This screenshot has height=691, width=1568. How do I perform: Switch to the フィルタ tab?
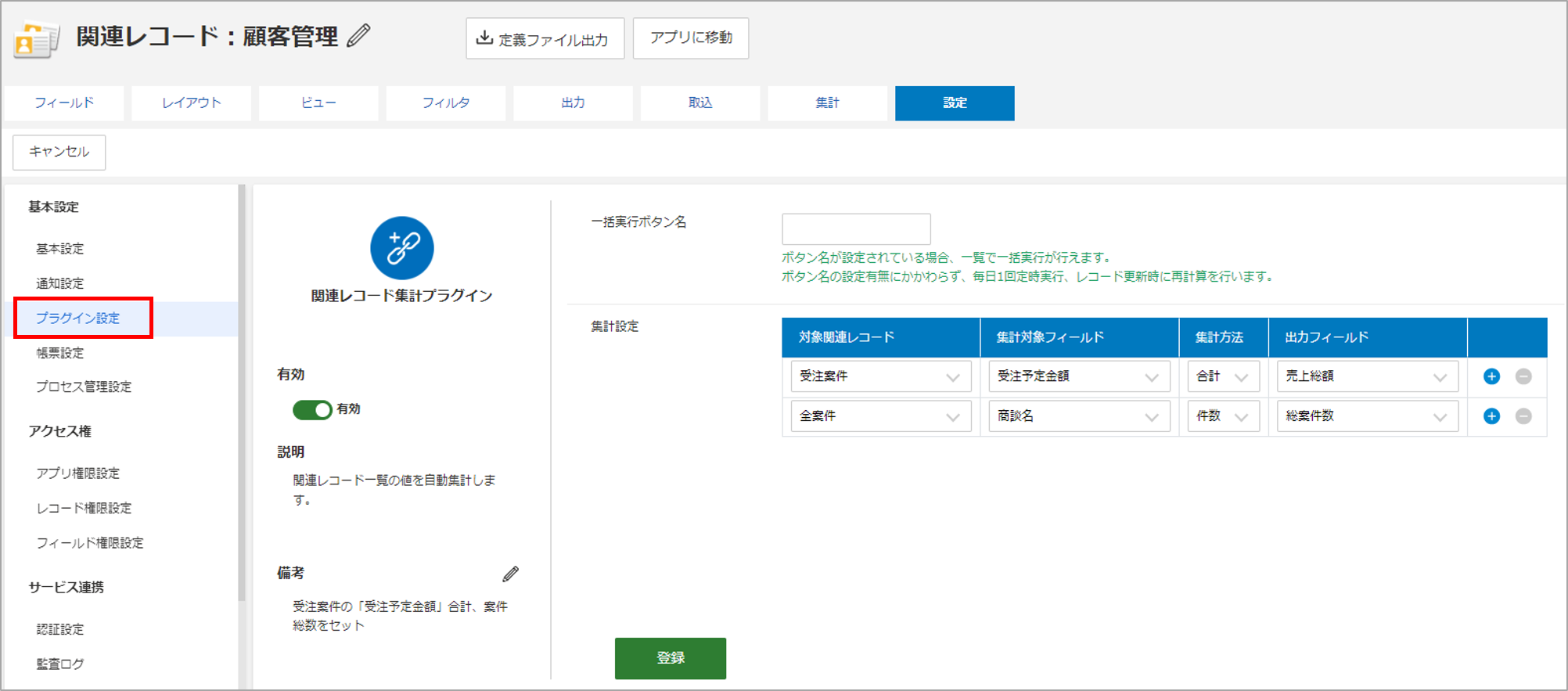[446, 103]
